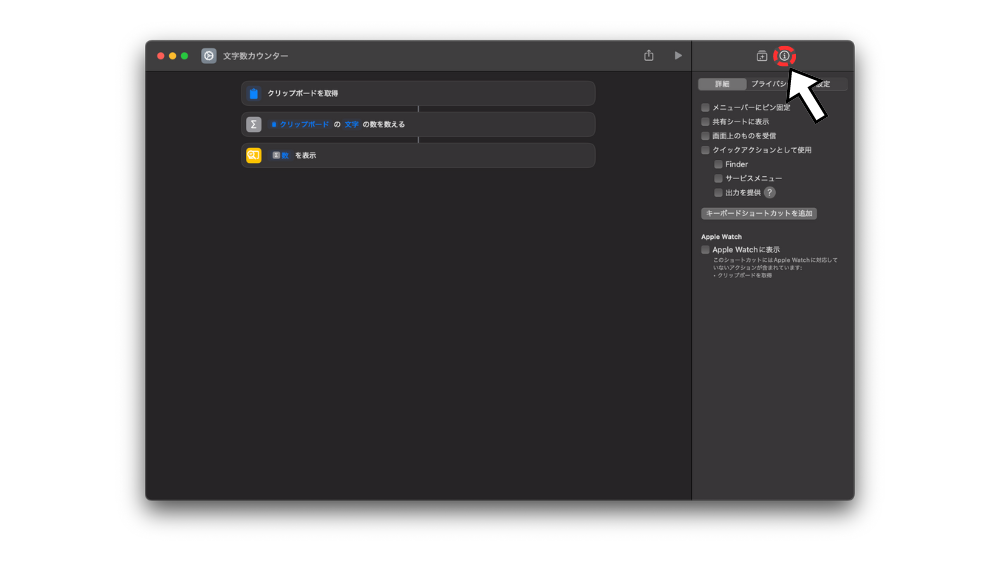Enable メニューバーにピン固定 checkbox
This screenshot has width=1000, height=562.
(x=705, y=107)
